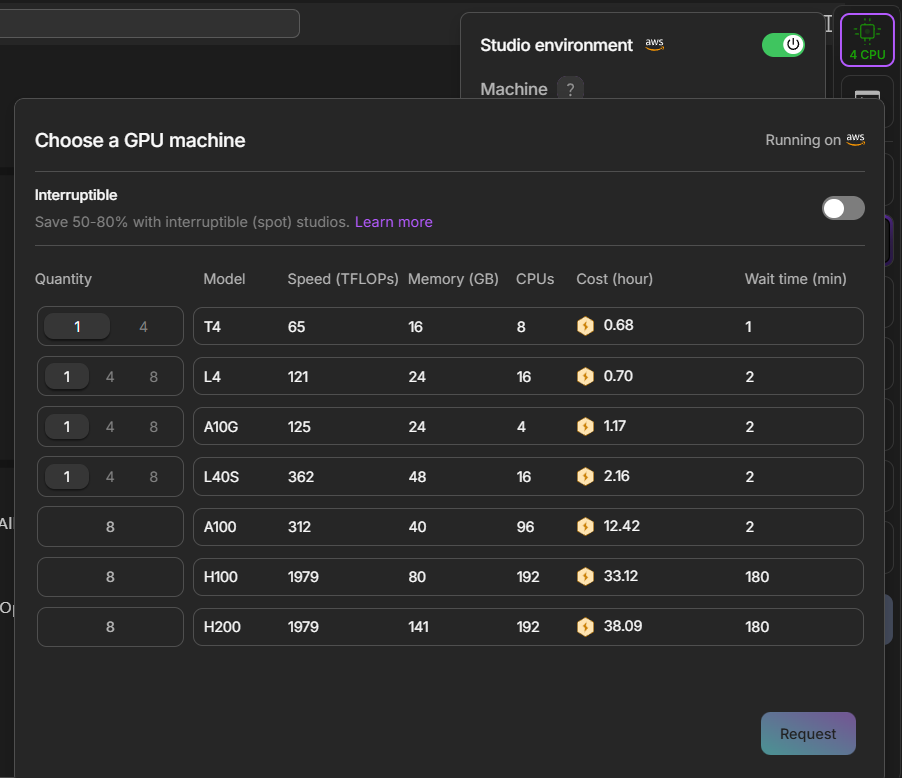
Task: Select the H100 machine row
Action: pos(527,577)
